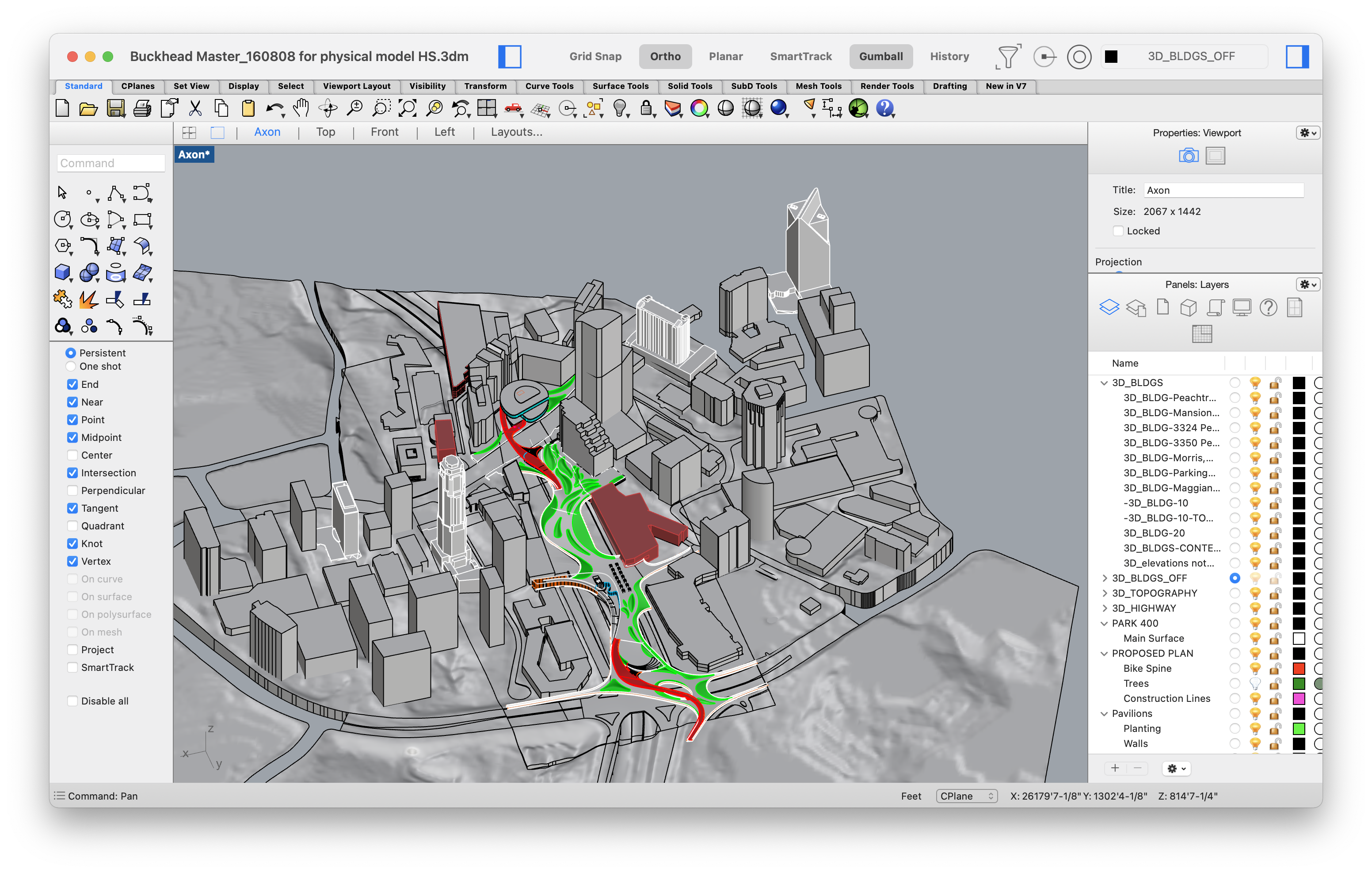The height and width of the screenshot is (873, 1372).
Task: Open the CPlane dropdown in status bar
Action: click(x=966, y=796)
